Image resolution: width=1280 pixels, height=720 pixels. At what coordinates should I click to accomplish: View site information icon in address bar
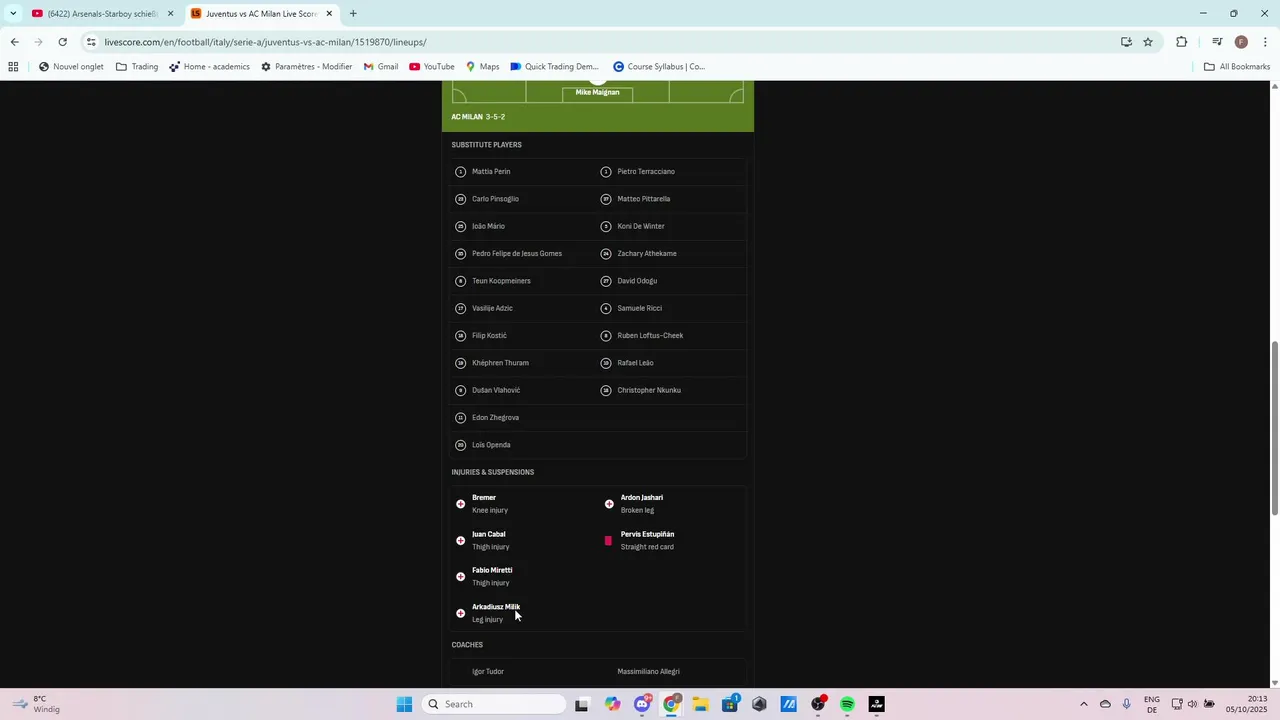[x=91, y=42]
